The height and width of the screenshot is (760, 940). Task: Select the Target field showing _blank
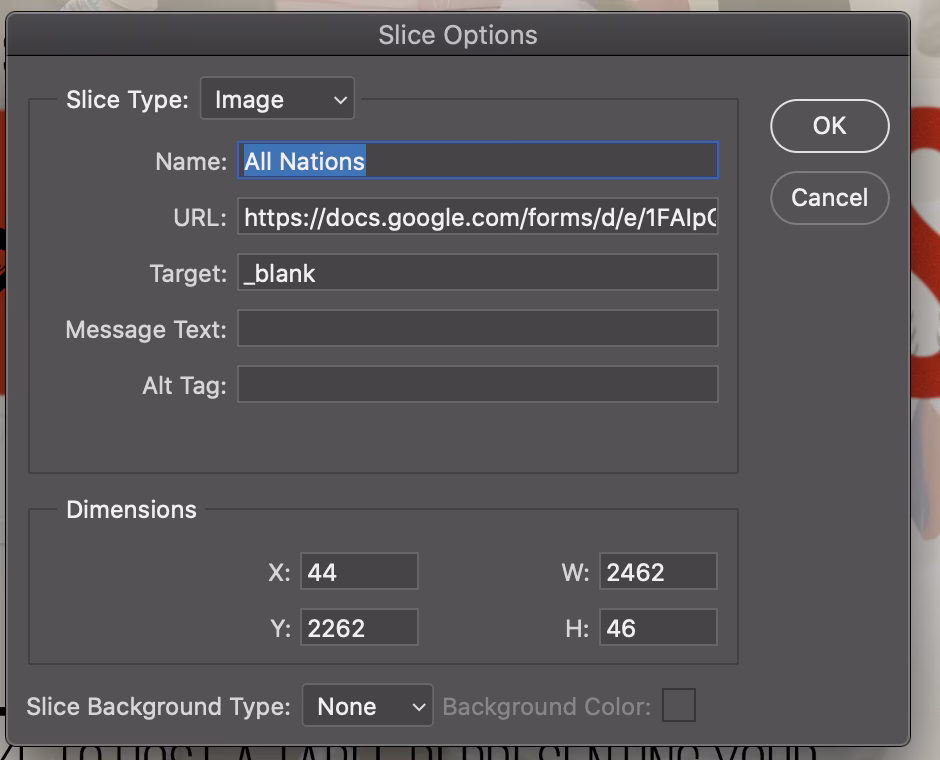tap(478, 272)
